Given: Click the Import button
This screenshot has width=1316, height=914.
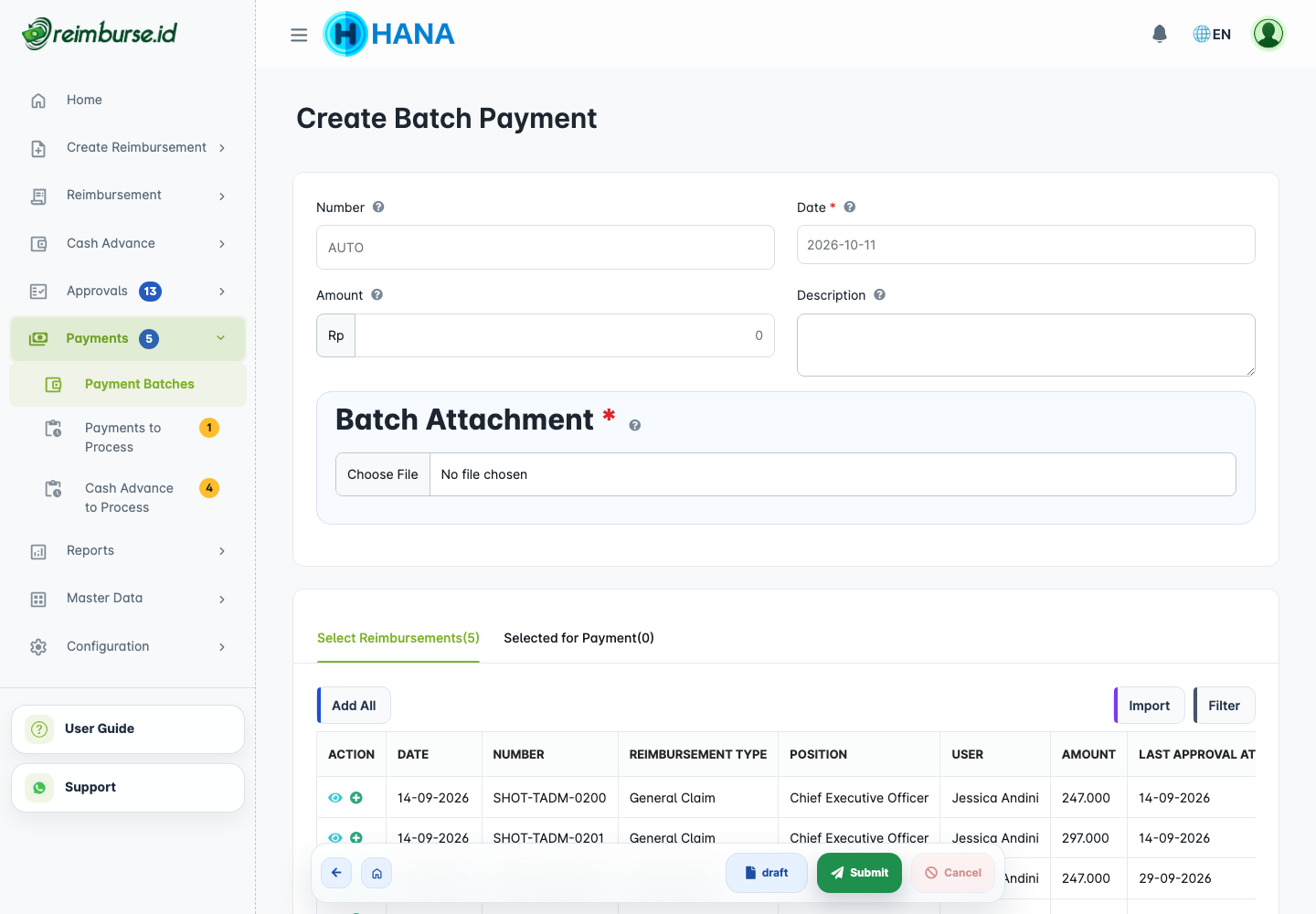Looking at the screenshot, I should (1150, 706).
